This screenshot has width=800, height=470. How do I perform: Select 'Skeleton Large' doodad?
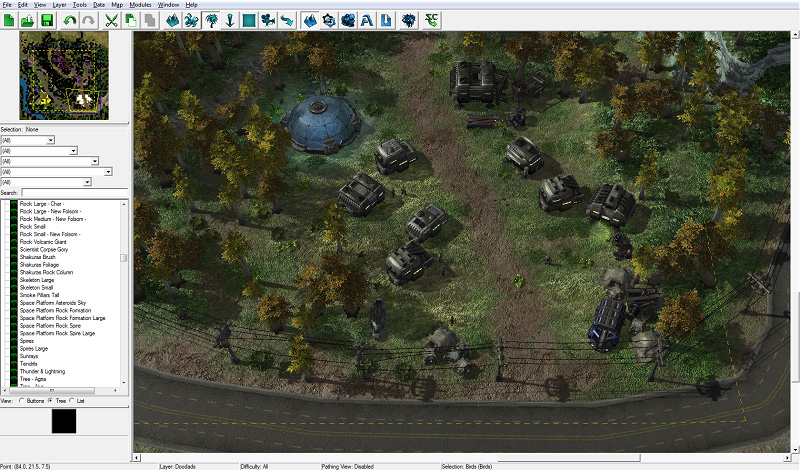tap(37, 280)
